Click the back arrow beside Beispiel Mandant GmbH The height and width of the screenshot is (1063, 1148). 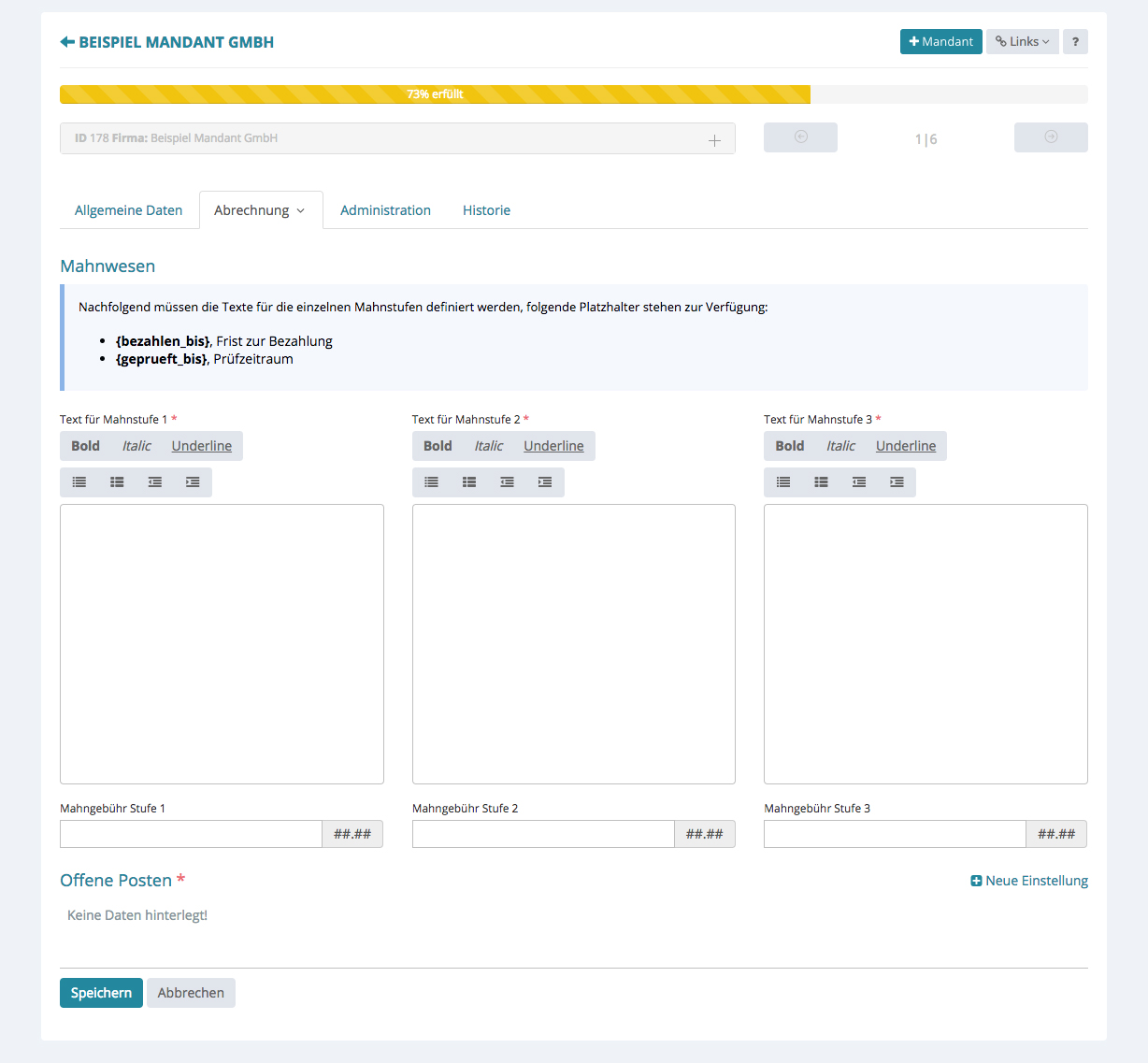[x=67, y=42]
